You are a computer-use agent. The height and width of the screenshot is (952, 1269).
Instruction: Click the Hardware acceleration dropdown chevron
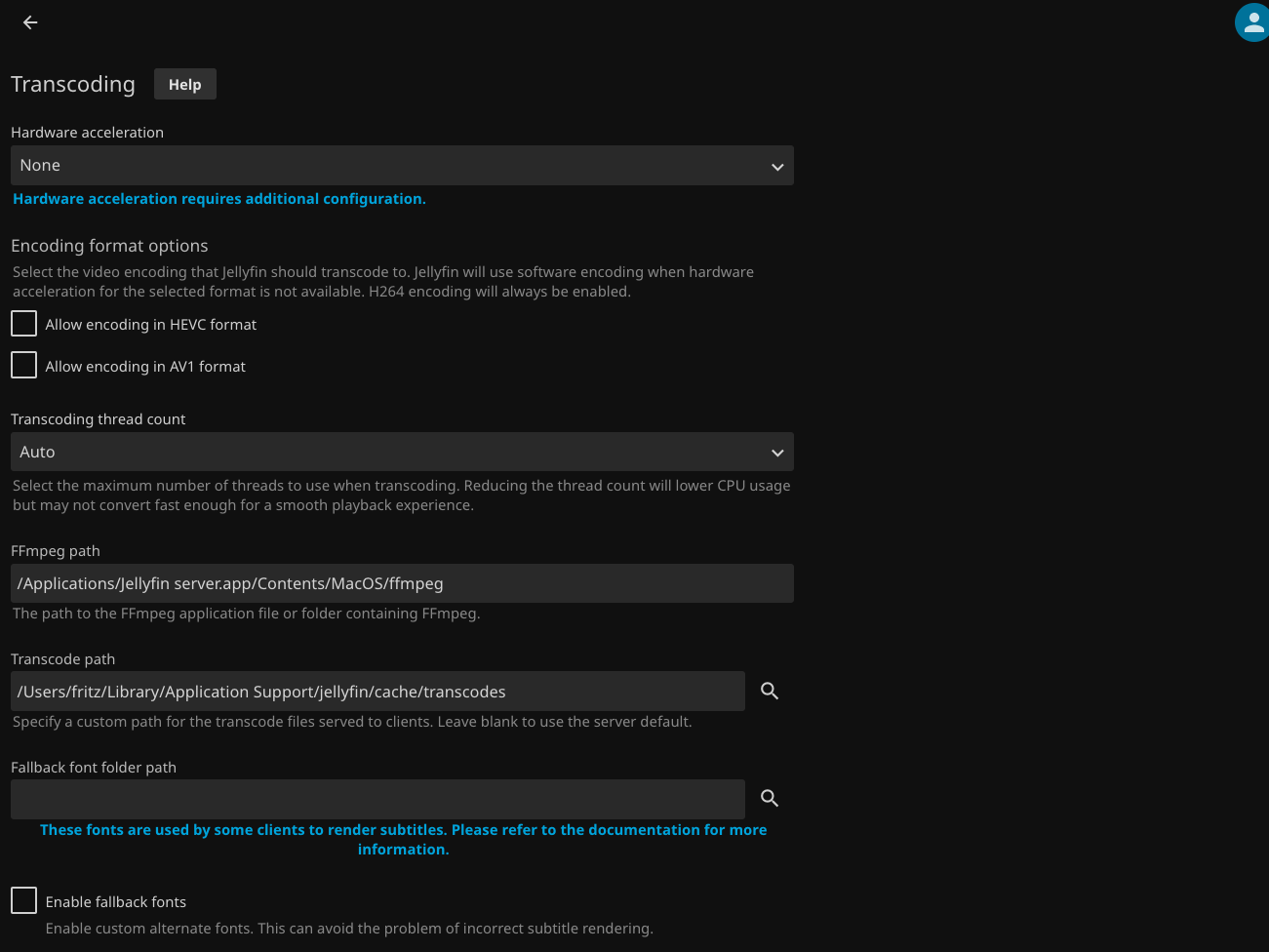coord(777,167)
